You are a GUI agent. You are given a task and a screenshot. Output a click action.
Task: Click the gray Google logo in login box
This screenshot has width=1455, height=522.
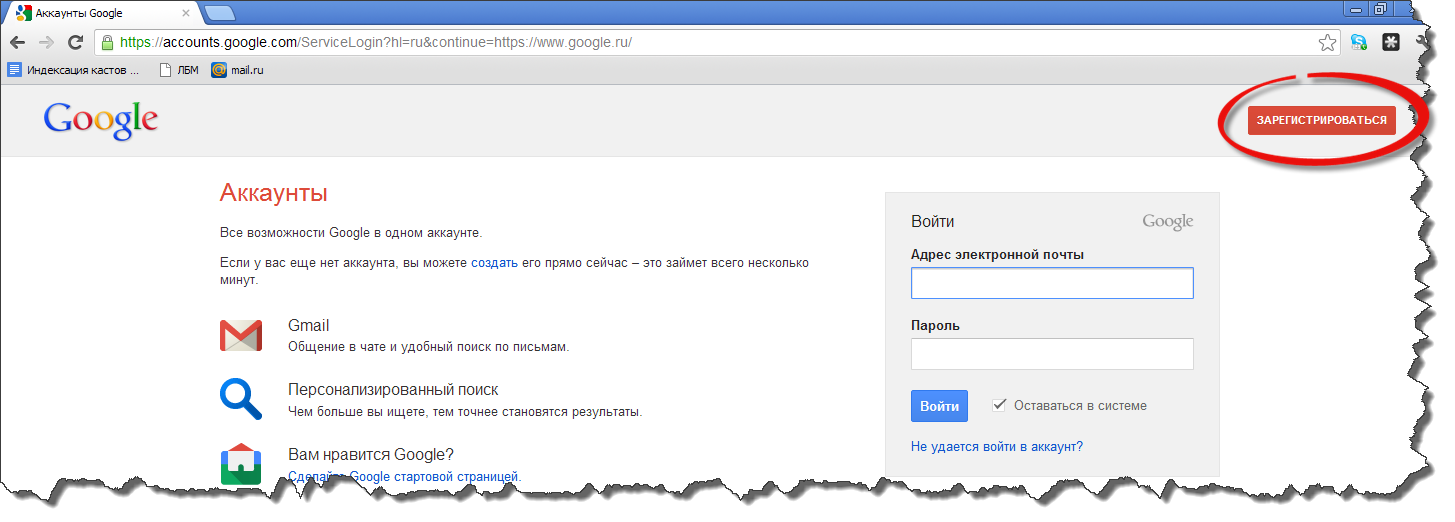coord(1168,221)
